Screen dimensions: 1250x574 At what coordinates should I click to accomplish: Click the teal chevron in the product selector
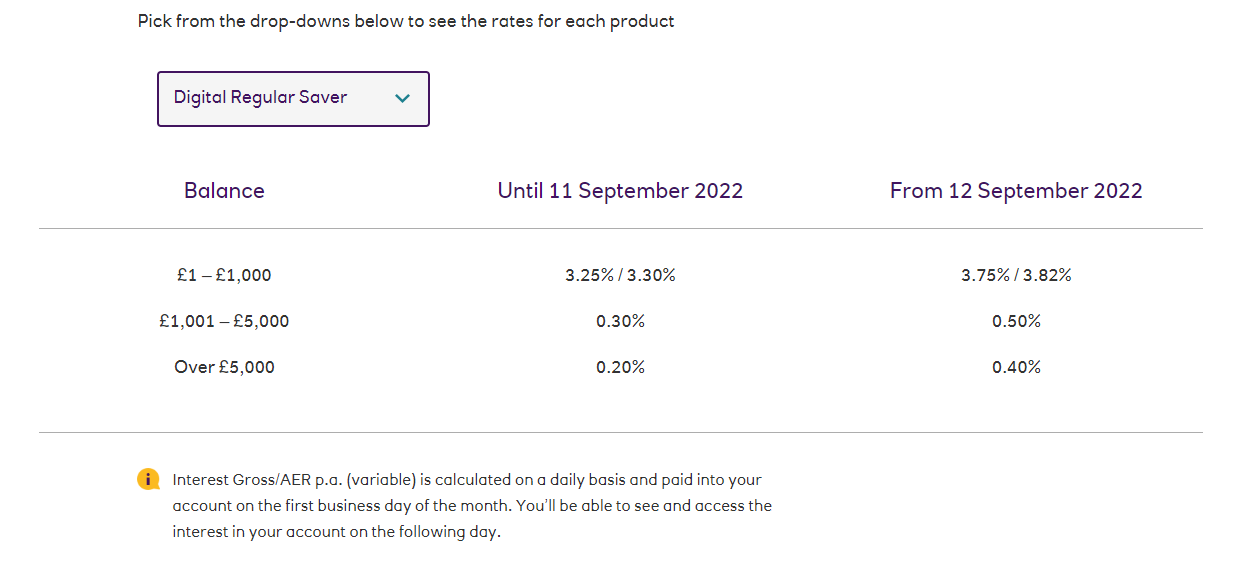pos(403,98)
